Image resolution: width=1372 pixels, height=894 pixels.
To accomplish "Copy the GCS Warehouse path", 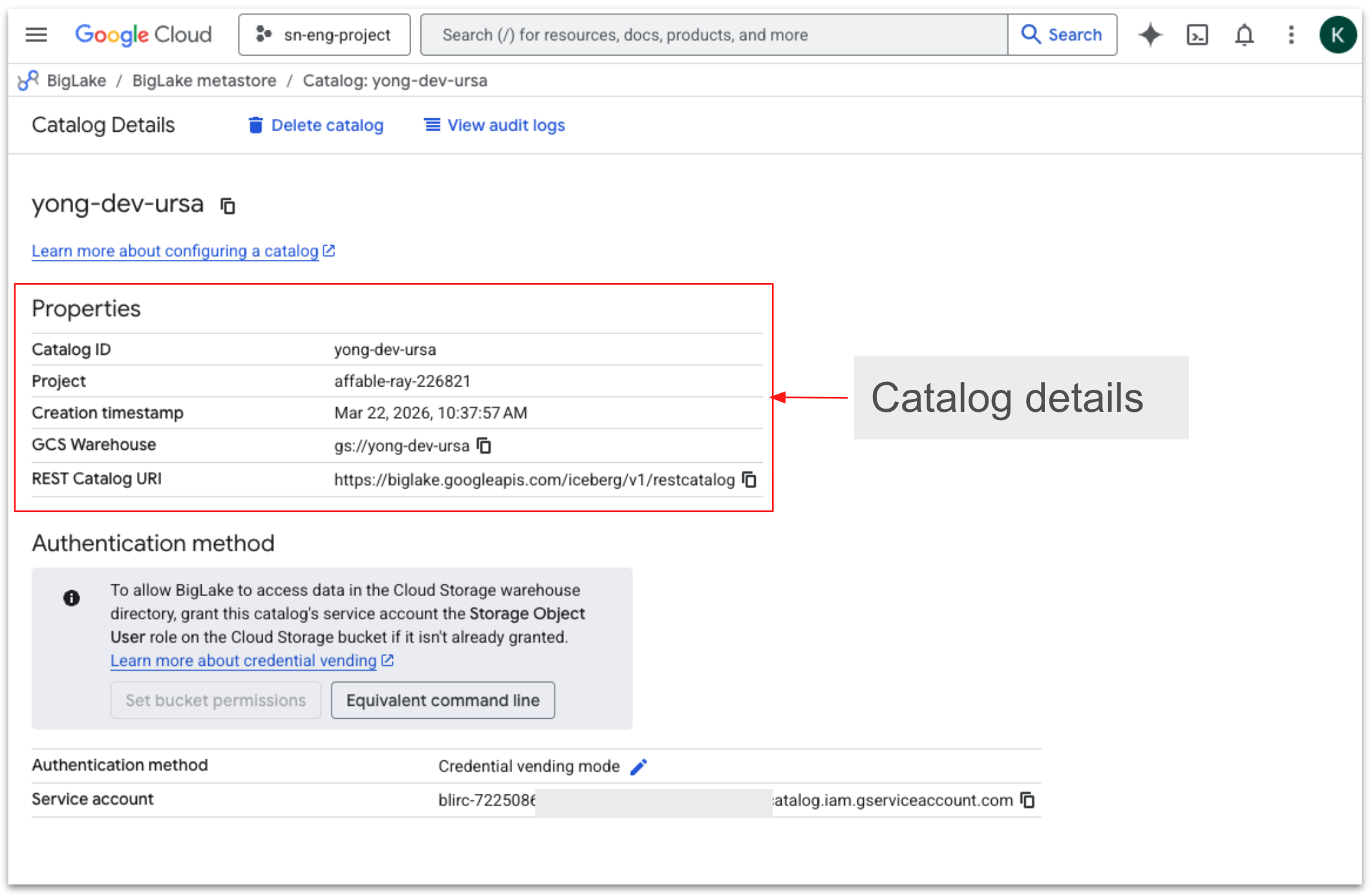I will pos(484,445).
